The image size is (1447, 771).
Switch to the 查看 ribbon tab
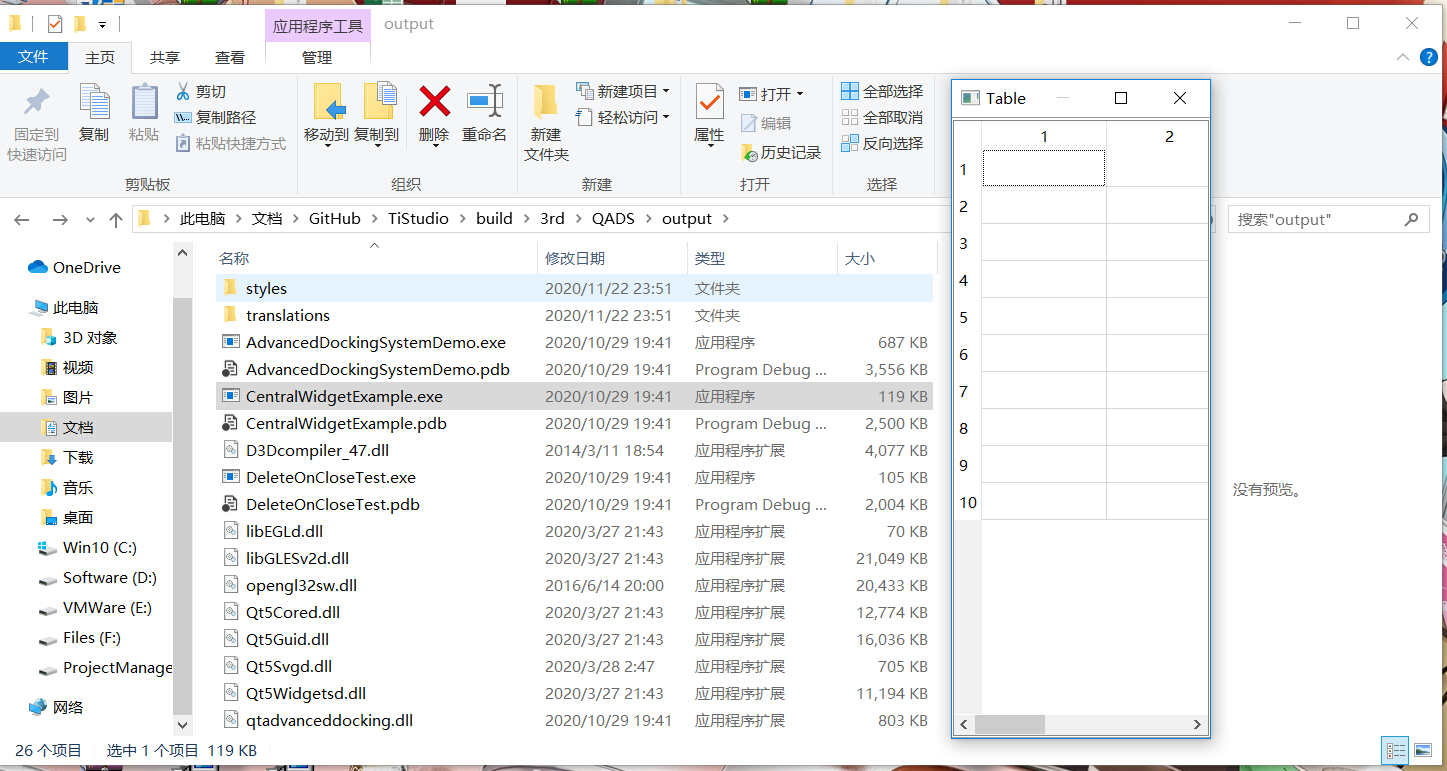pos(229,57)
